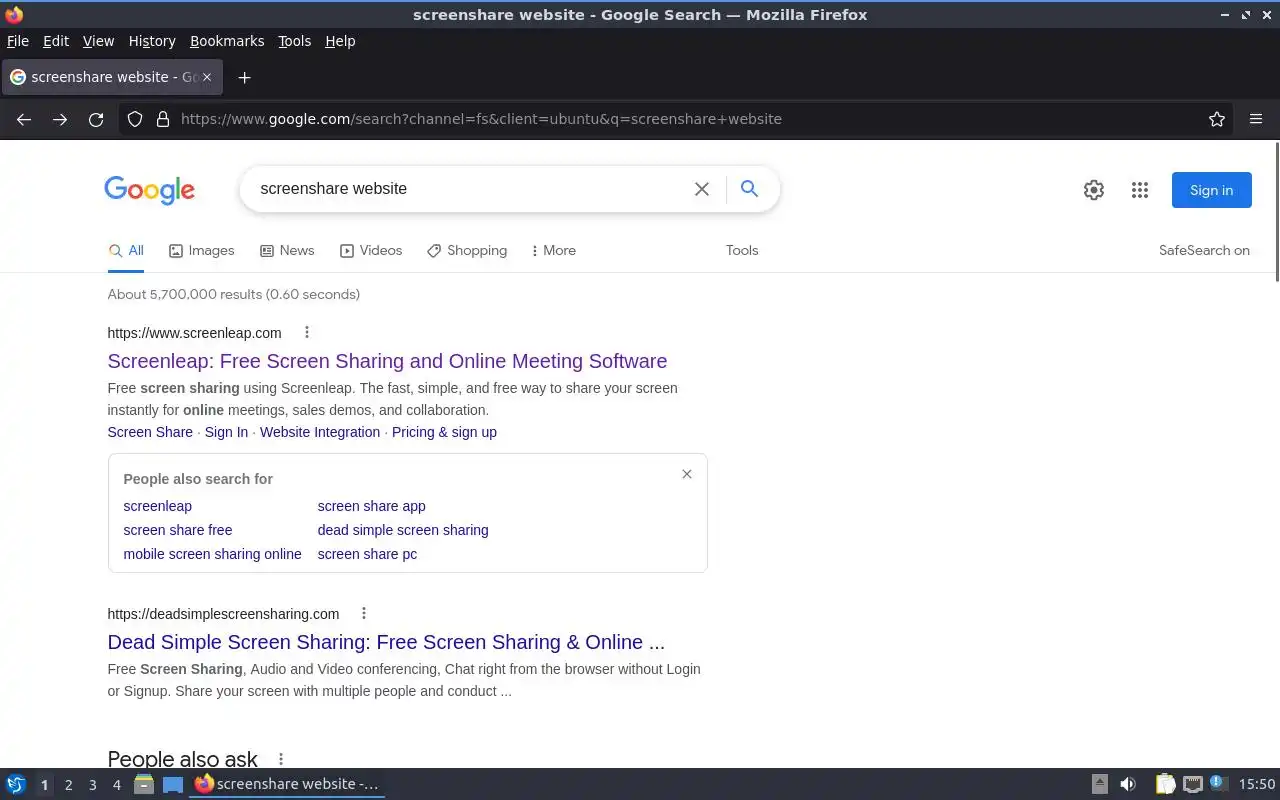
Task: Open the File menu
Action: [18, 41]
